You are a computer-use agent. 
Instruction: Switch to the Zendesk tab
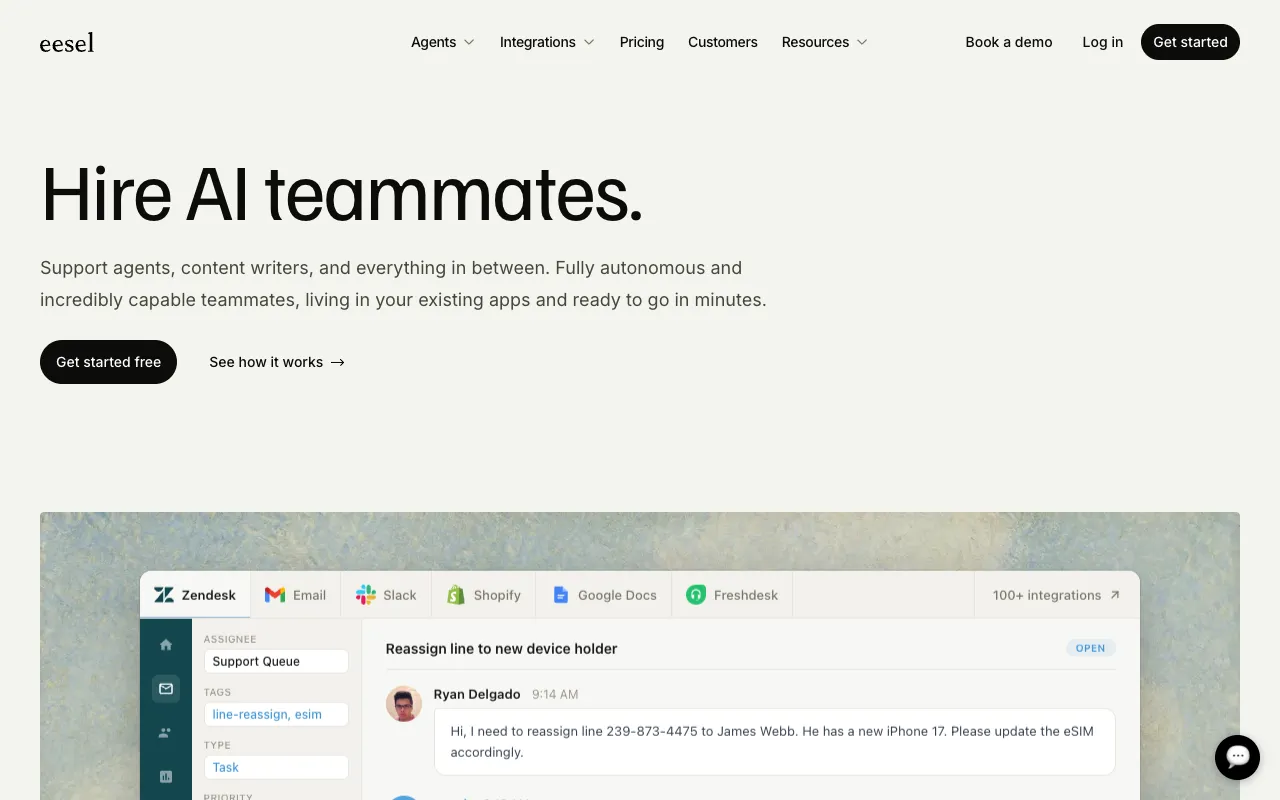pos(195,595)
